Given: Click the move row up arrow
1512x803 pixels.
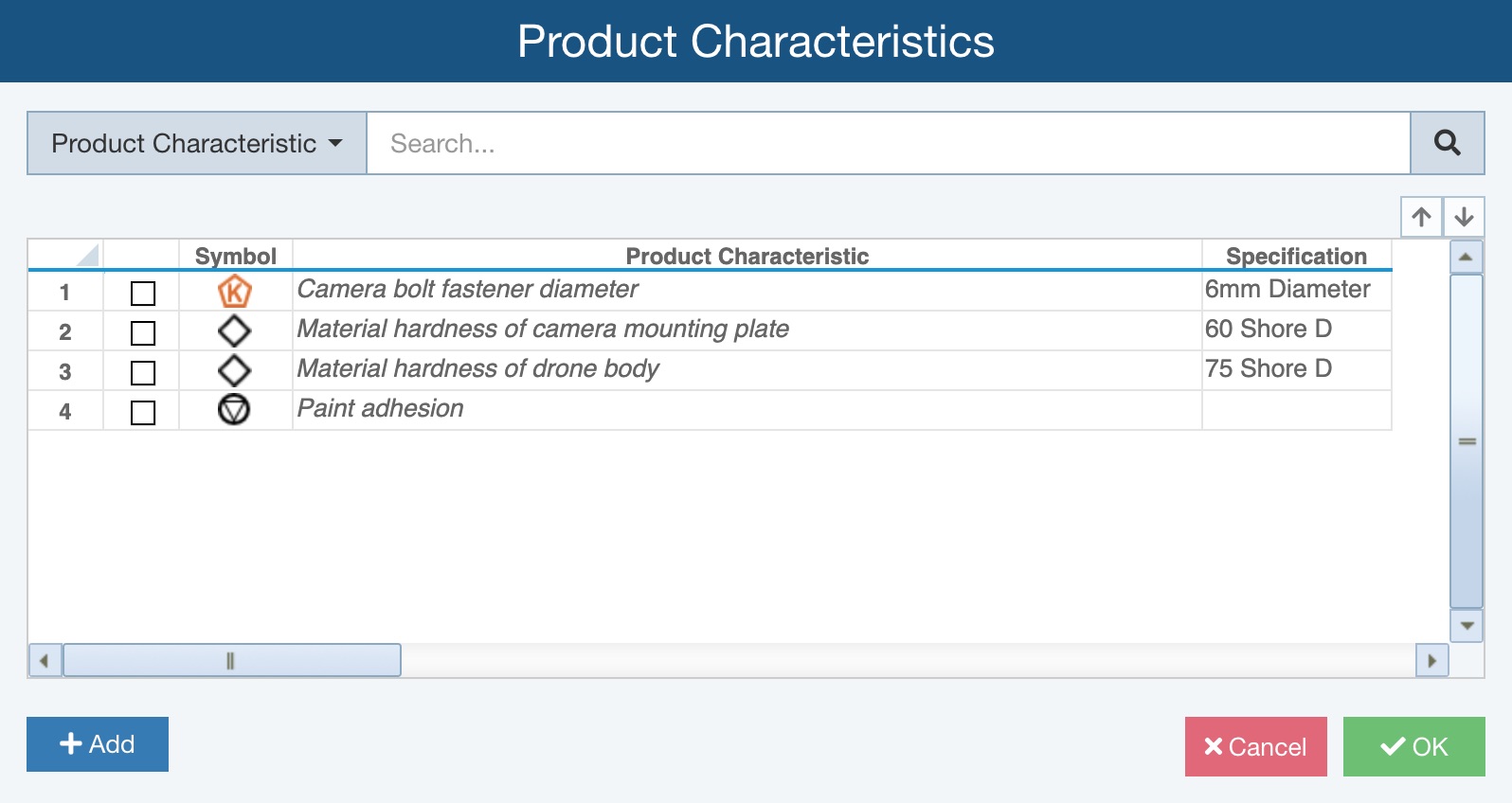Looking at the screenshot, I should tap(1421, 217).
